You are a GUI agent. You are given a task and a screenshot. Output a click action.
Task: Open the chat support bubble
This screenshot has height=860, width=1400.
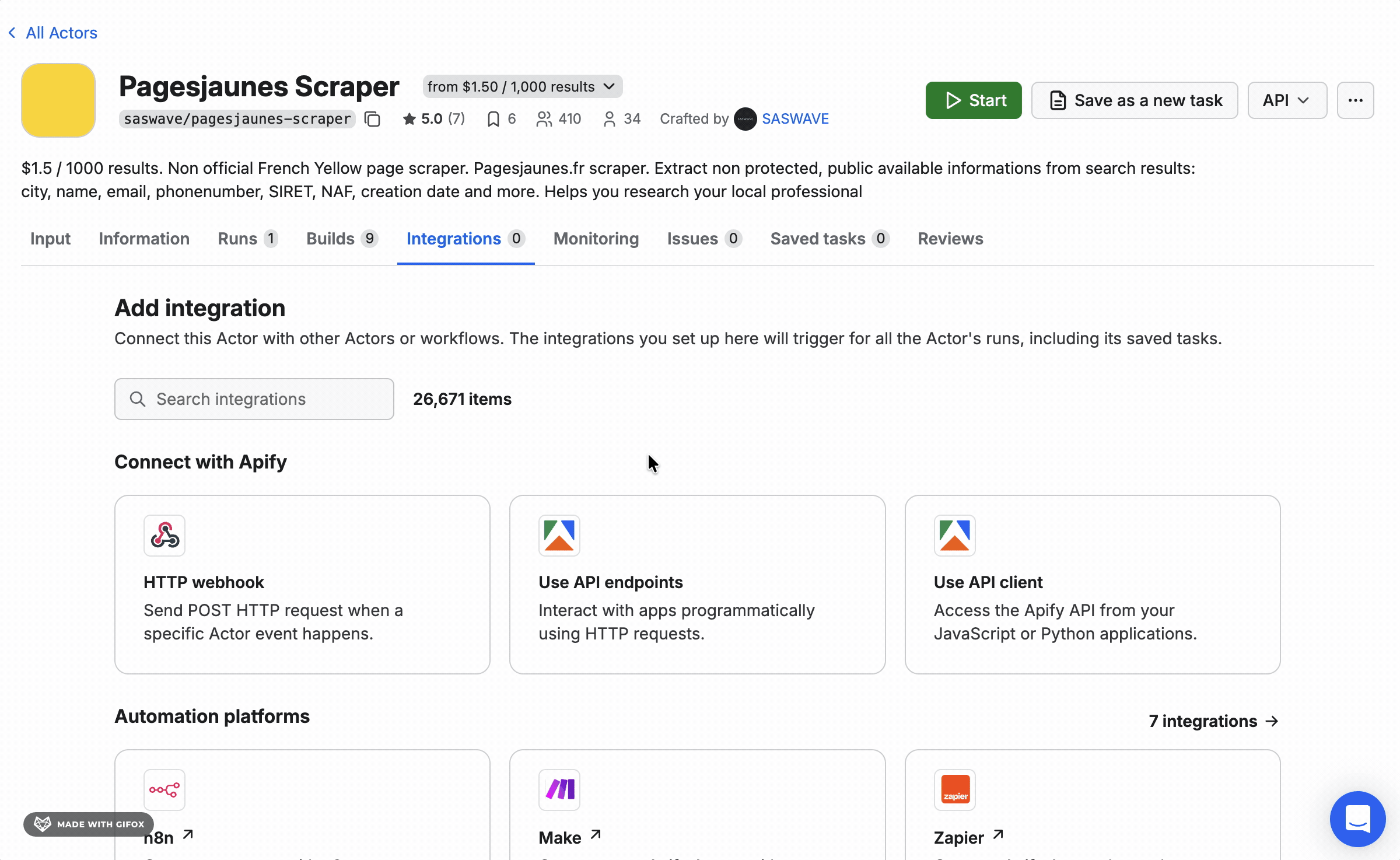click(1357, 819)
